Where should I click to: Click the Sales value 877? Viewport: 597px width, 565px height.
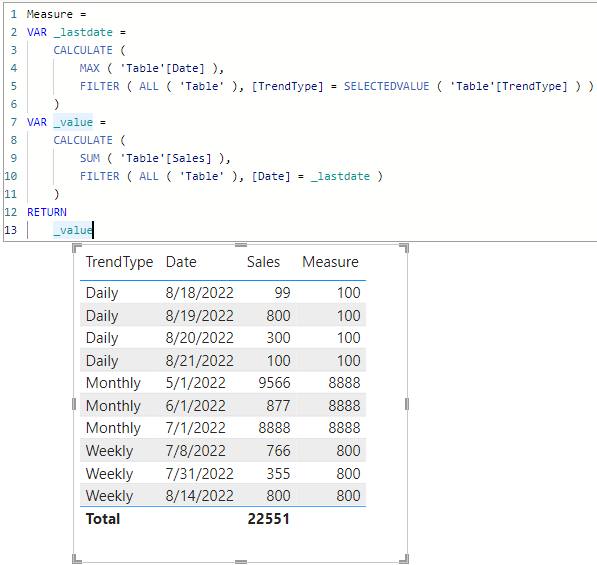pos(278,405)
